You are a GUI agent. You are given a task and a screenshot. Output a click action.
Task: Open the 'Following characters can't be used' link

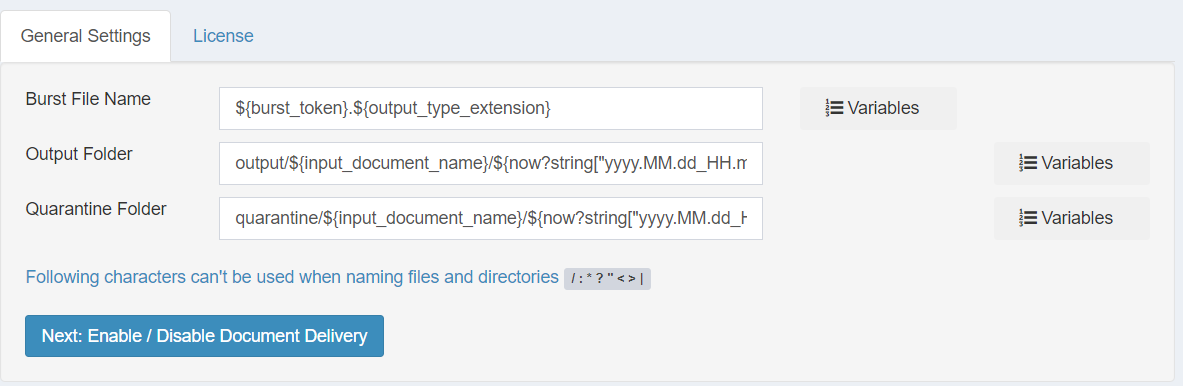pyautogui.click(x=292, y=277)
